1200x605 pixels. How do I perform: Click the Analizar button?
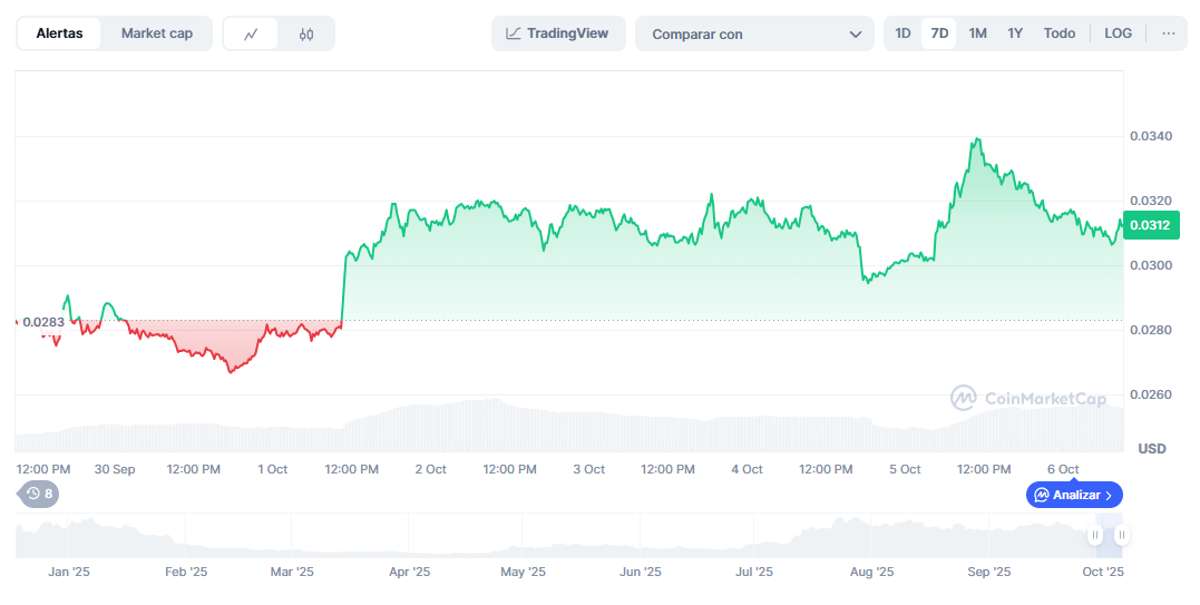pos(1074,495)
